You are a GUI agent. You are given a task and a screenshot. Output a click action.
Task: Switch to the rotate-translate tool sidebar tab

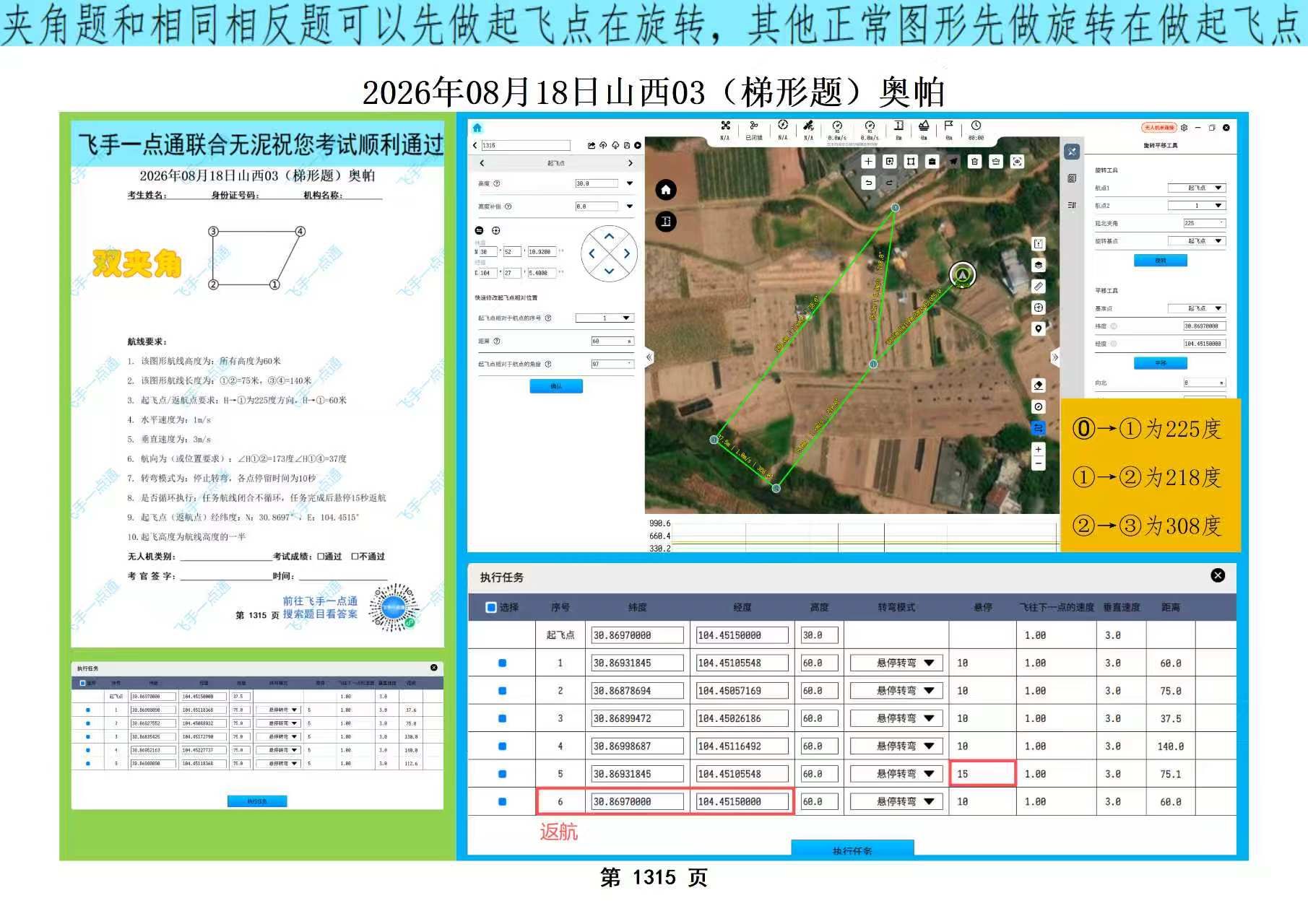click(1072, 152)
